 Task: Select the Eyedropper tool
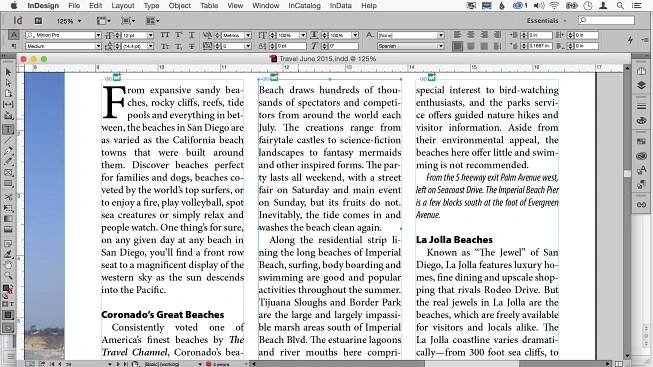[8, 254]
